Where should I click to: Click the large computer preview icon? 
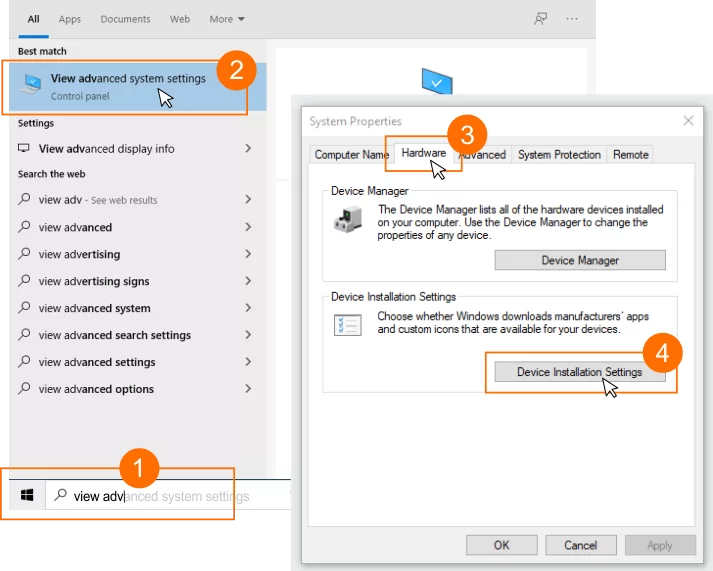pyautogui.click(x=437, y=82)
